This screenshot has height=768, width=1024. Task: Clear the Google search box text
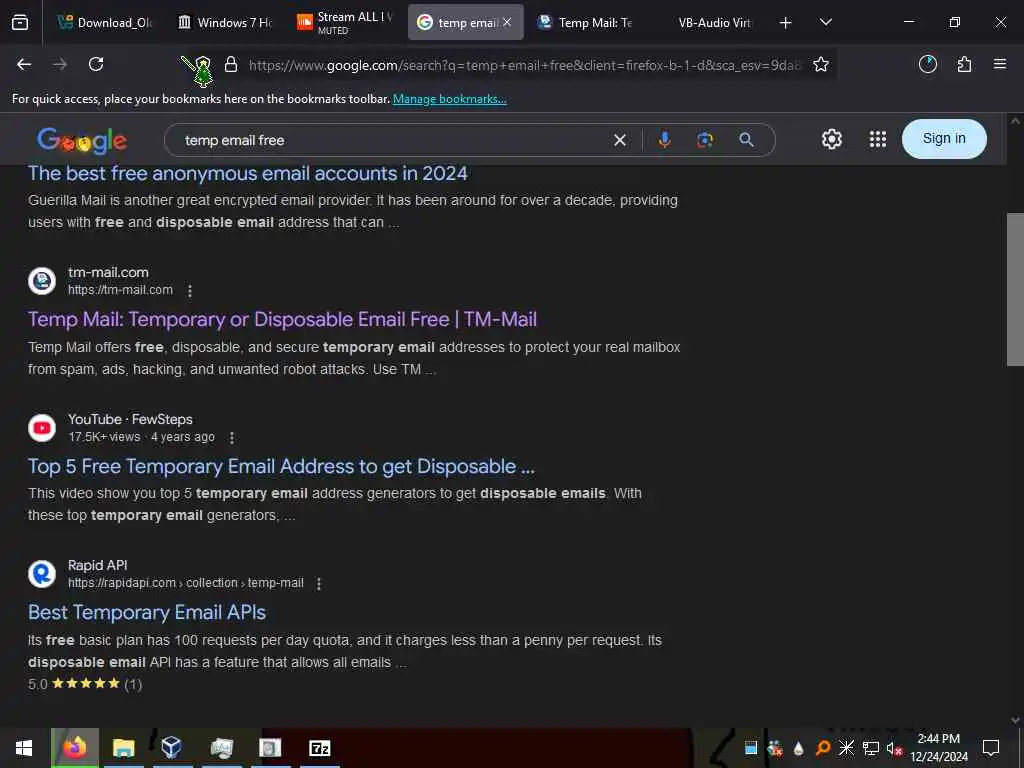(x=620, y=140)
